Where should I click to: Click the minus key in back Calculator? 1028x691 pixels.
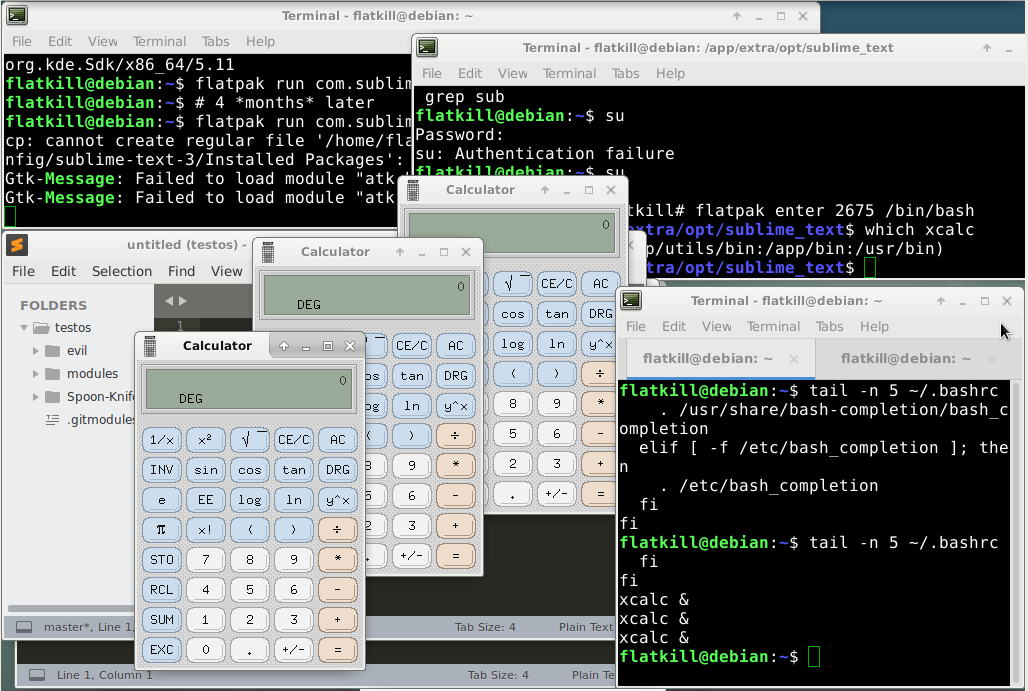[599, 433]
